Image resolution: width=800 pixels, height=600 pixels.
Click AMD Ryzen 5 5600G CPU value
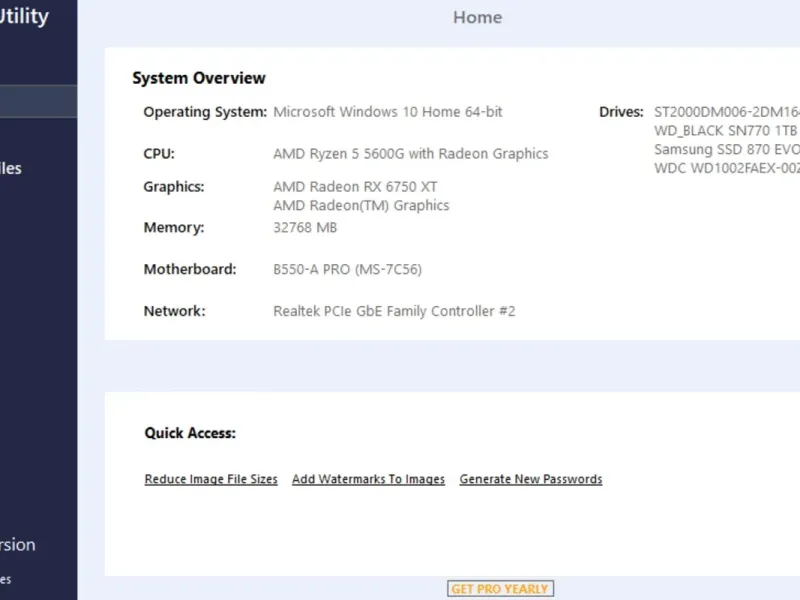(x=411, y=154)
